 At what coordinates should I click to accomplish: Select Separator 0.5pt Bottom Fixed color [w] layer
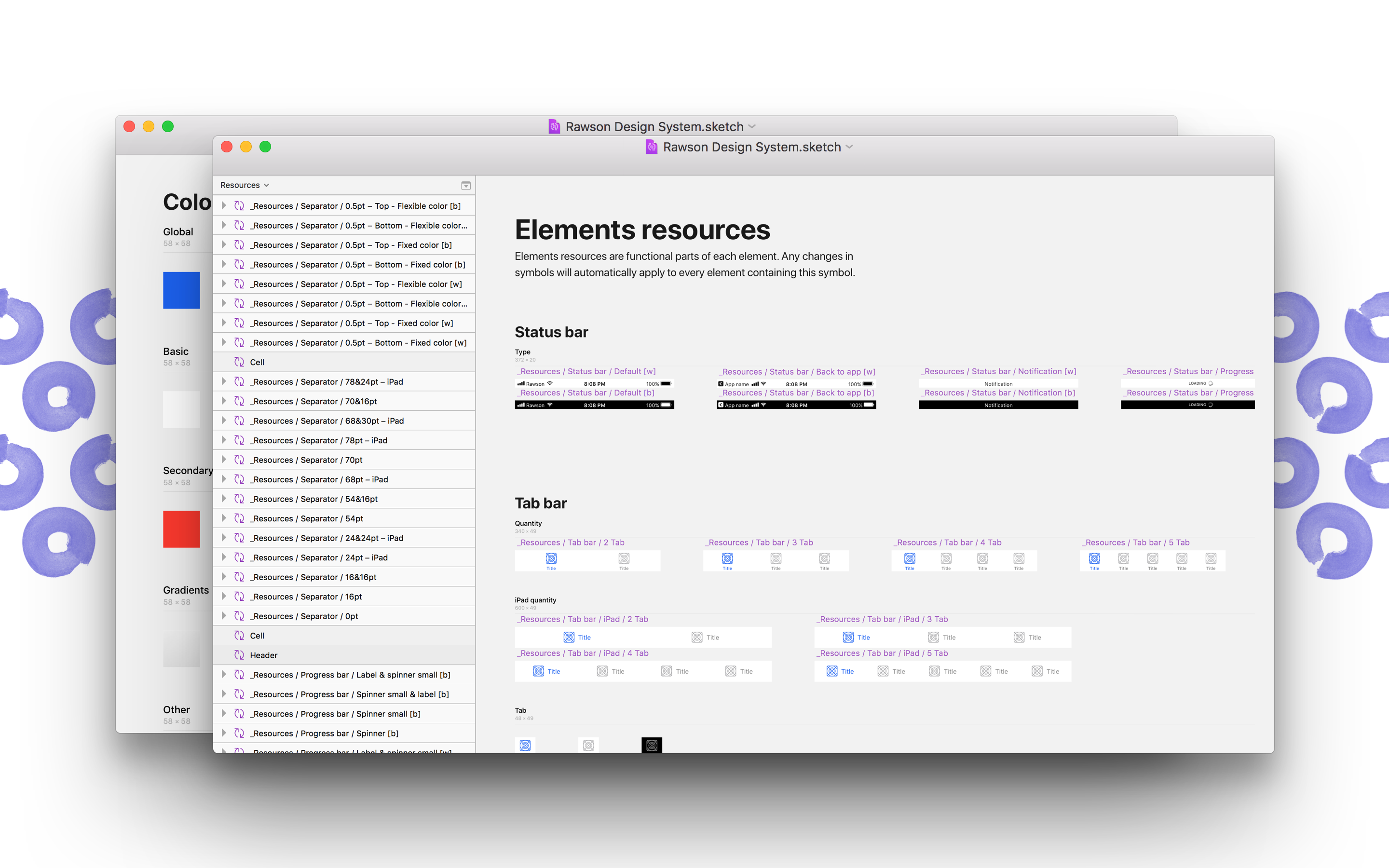coord(344,343)
